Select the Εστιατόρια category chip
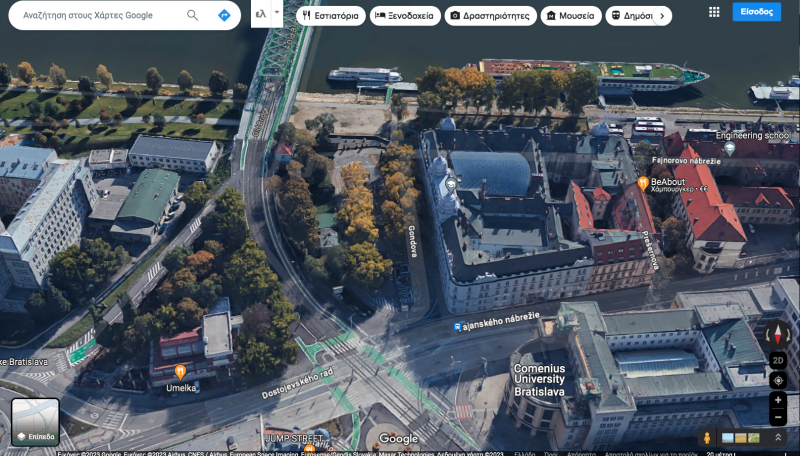This screenshot has width=800, height=456. (331, 16)
